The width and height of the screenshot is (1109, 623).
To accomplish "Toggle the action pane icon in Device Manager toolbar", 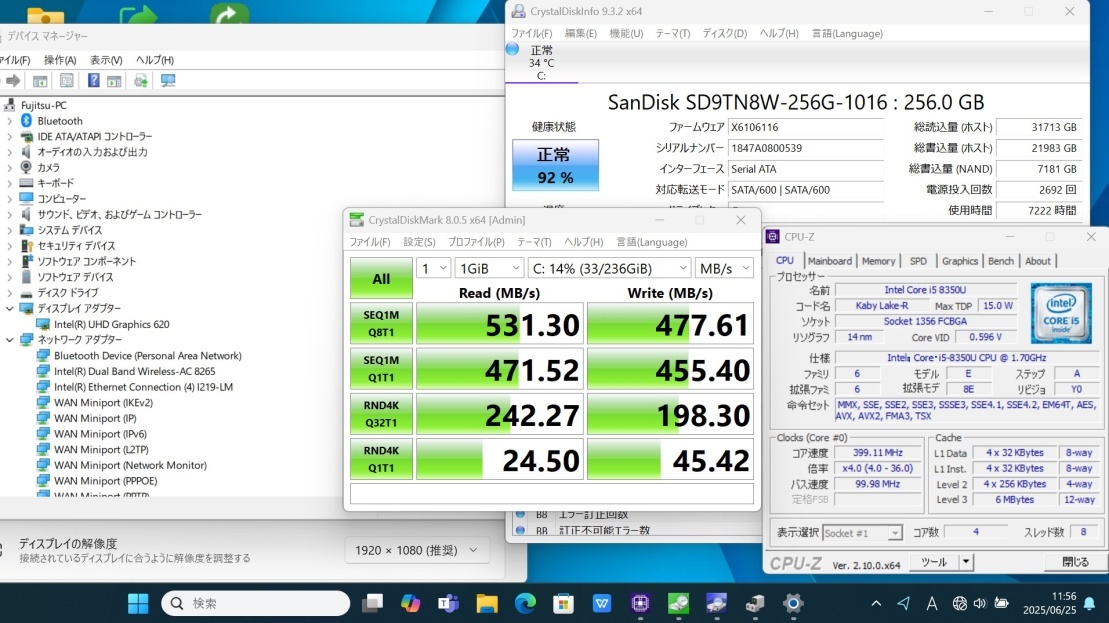I will tap(114, 81).
